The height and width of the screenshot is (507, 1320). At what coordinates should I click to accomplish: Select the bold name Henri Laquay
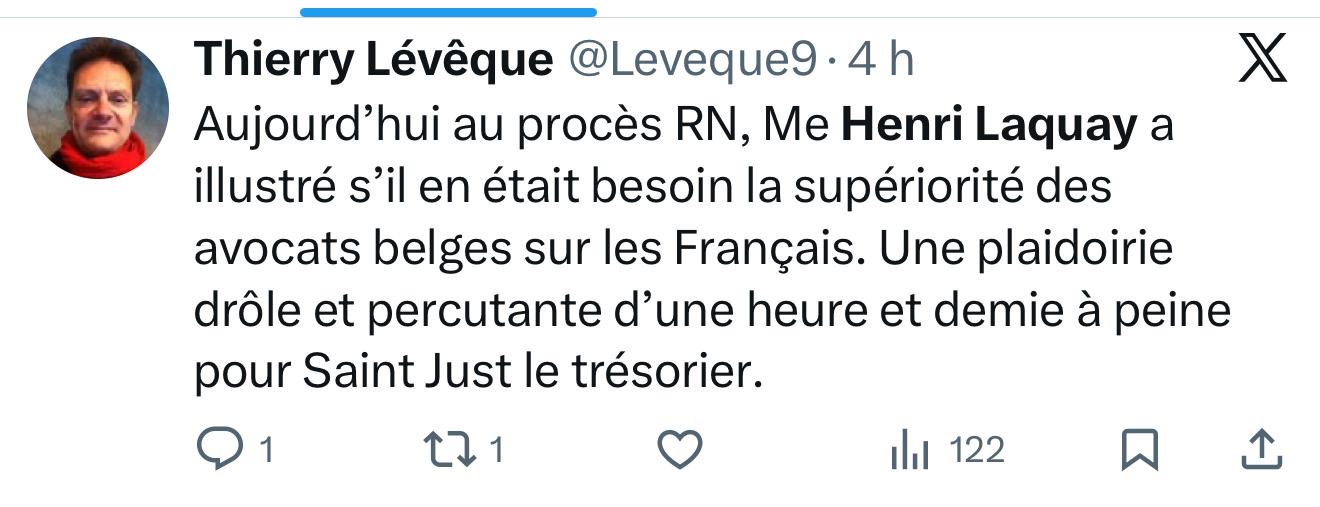990,127
